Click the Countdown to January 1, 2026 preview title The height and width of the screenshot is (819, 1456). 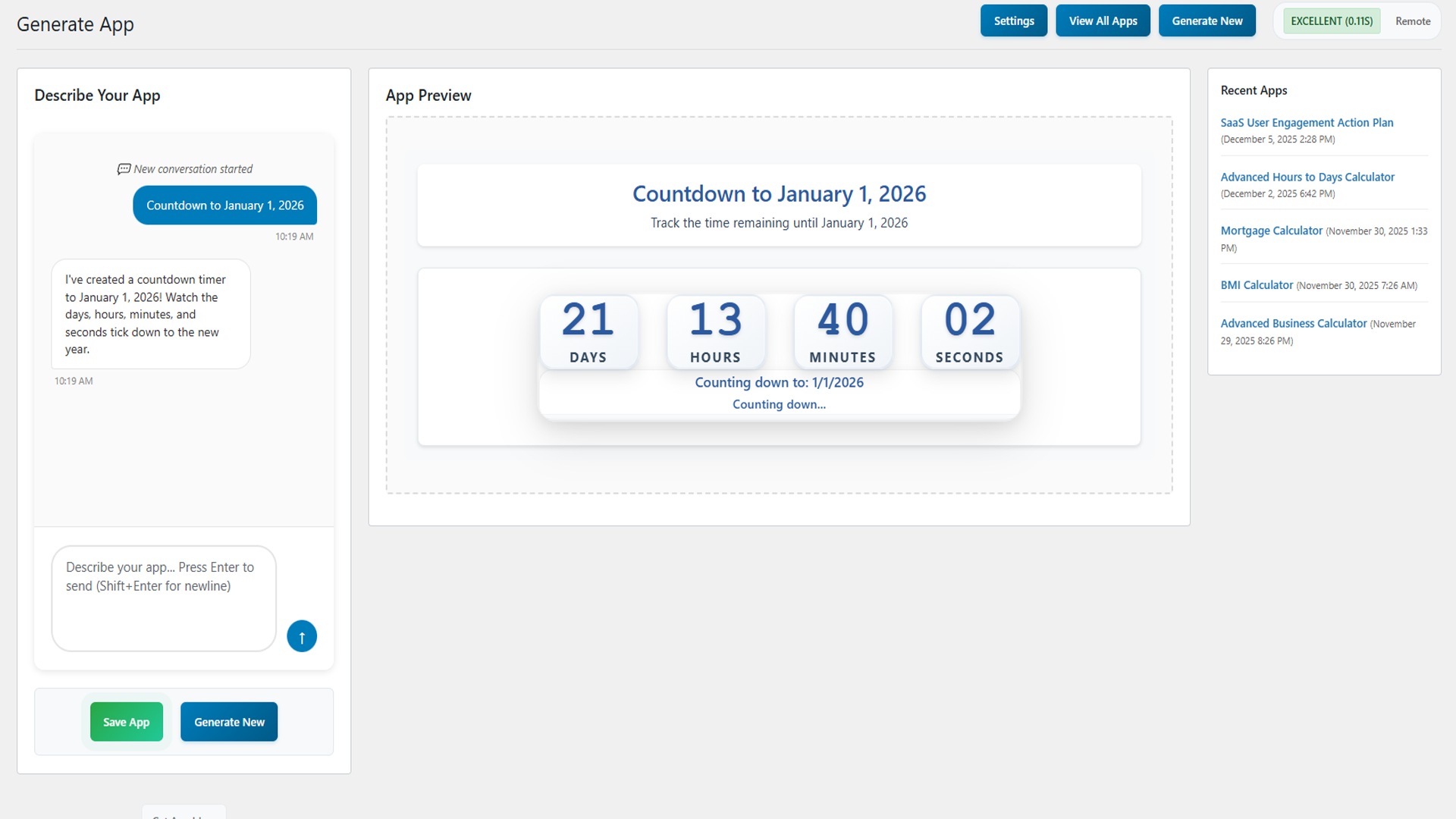coord(779,194)
